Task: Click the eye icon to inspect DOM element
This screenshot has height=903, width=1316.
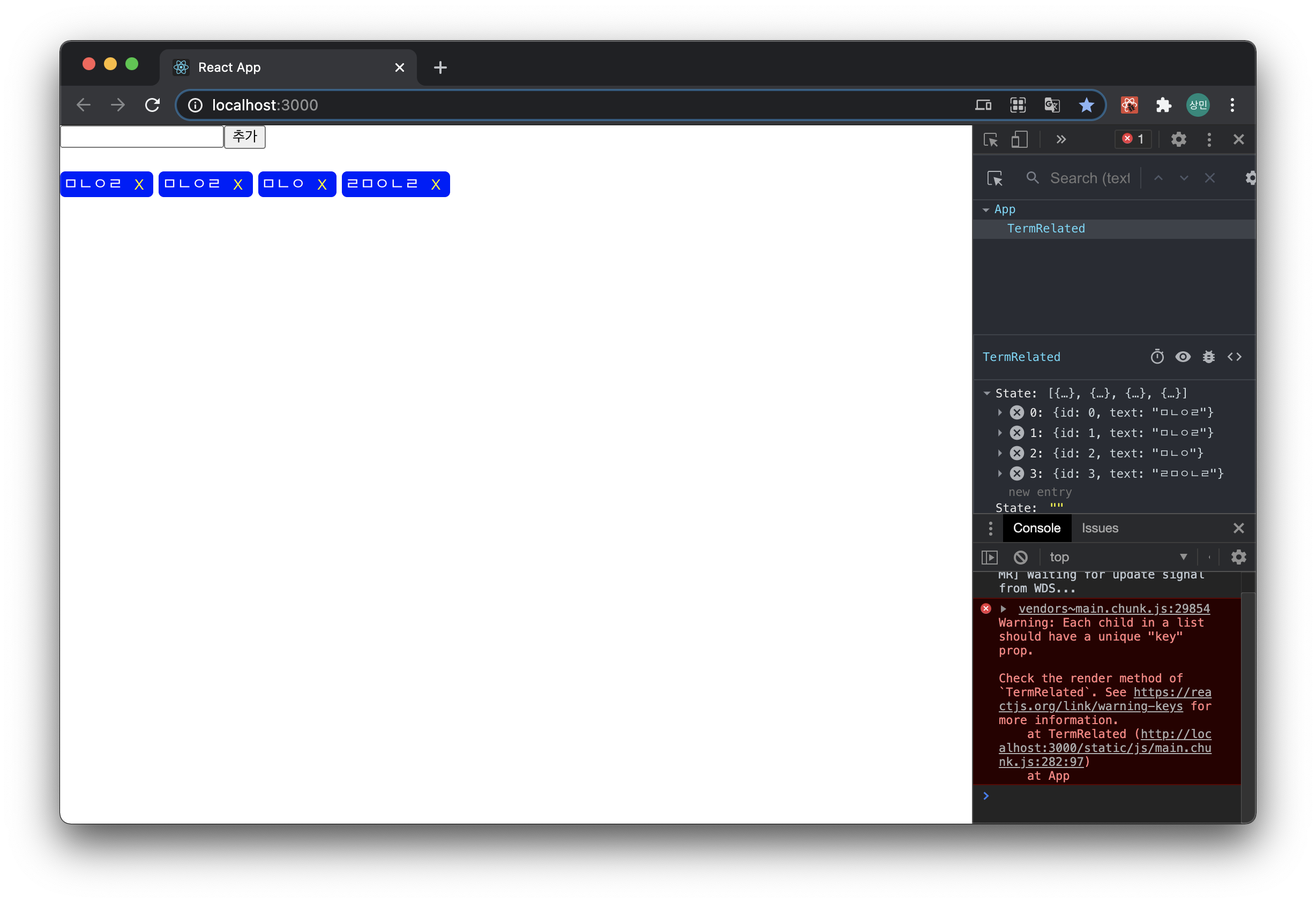Action: tap(1183, 357)
